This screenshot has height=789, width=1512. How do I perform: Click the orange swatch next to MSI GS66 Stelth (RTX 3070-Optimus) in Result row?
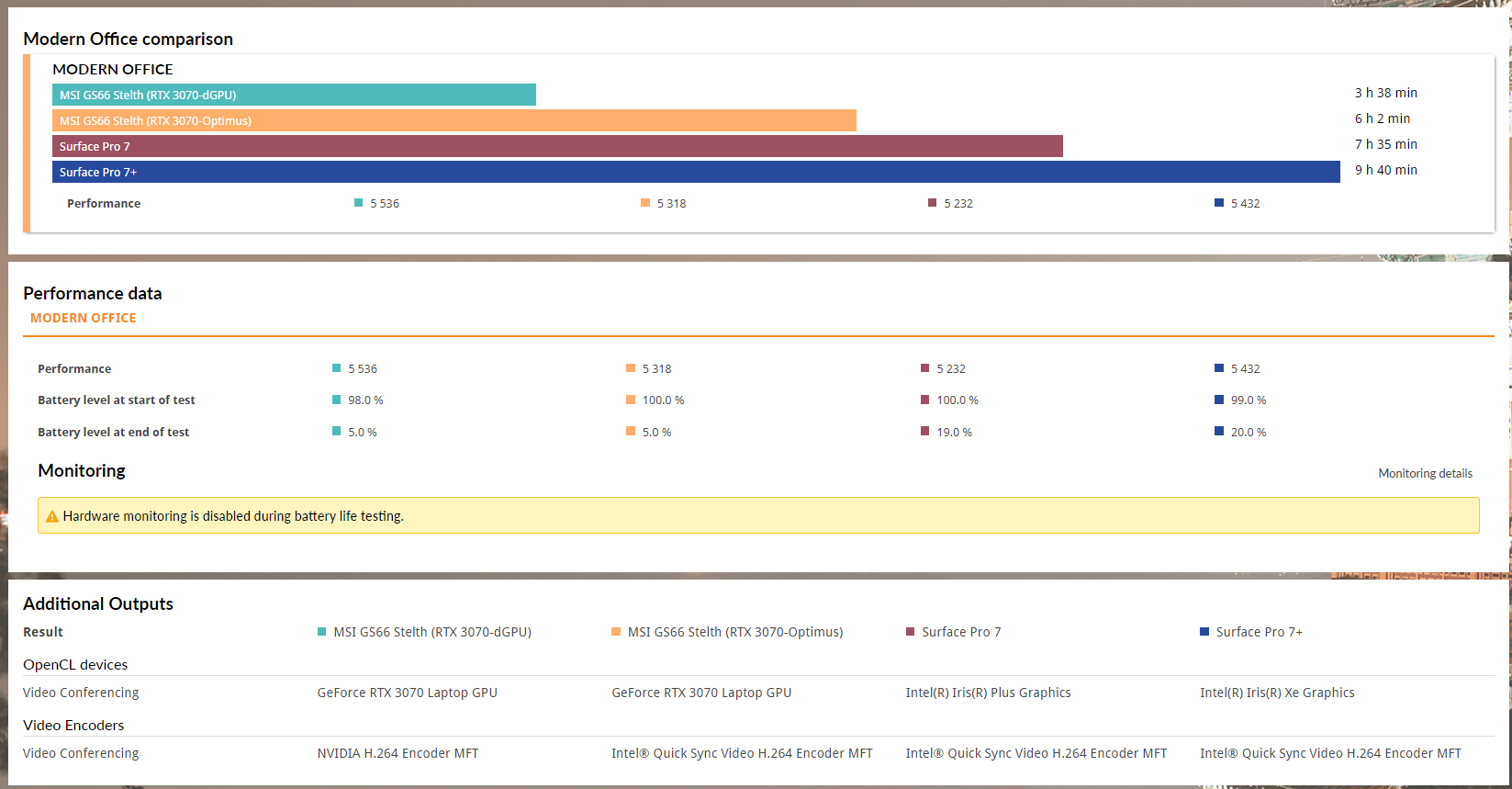[x=616, y=632]
